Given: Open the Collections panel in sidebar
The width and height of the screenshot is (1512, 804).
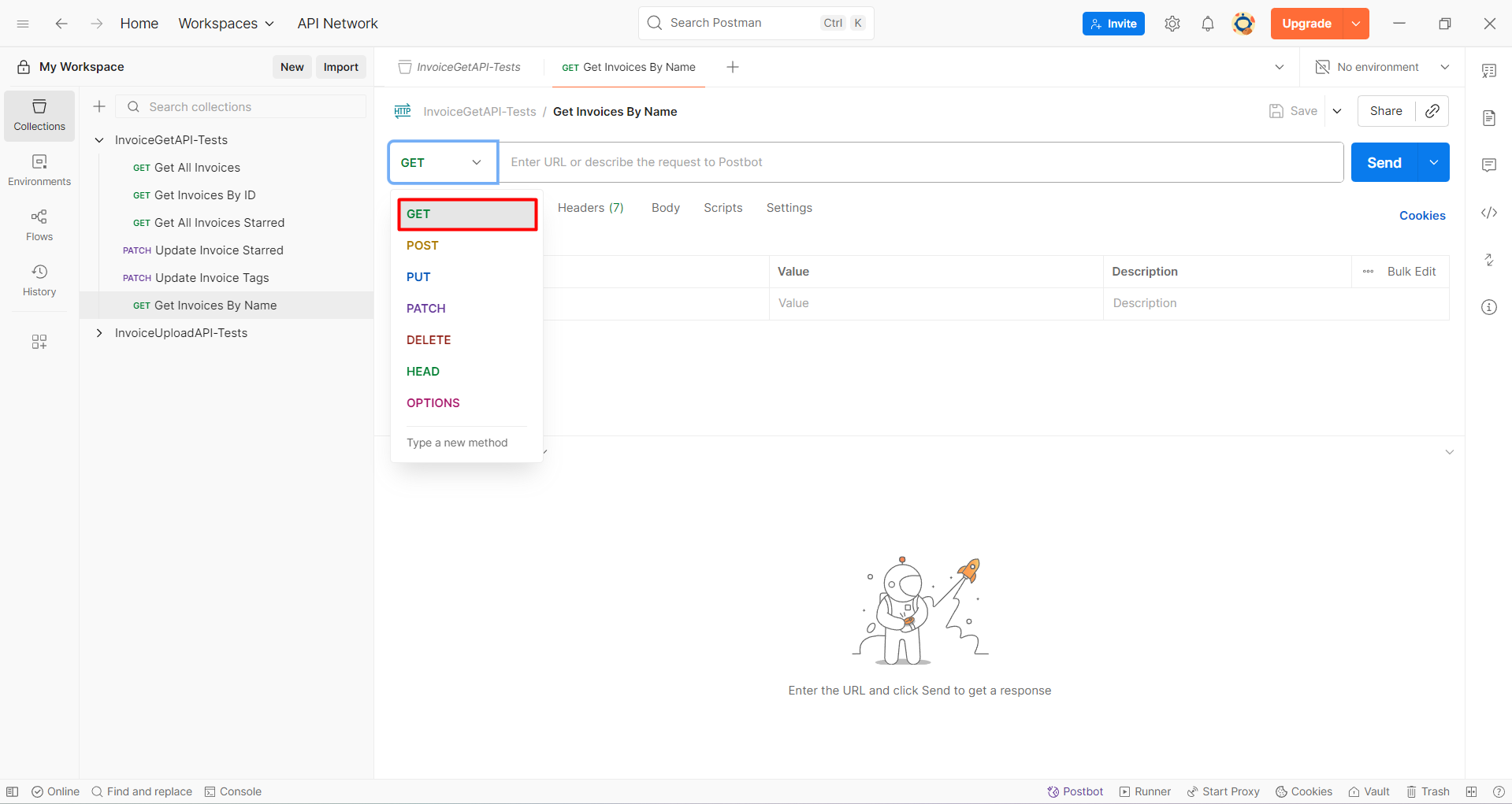Looking at the screenshot, I should pos(39,115).
